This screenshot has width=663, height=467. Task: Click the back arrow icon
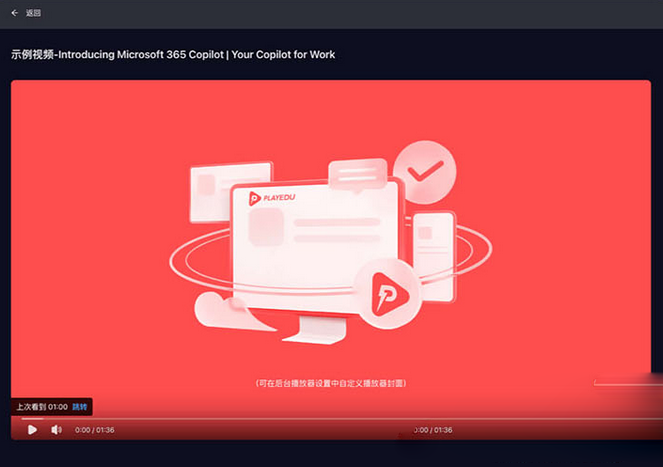pyautogui.click(x=14, y=13)
